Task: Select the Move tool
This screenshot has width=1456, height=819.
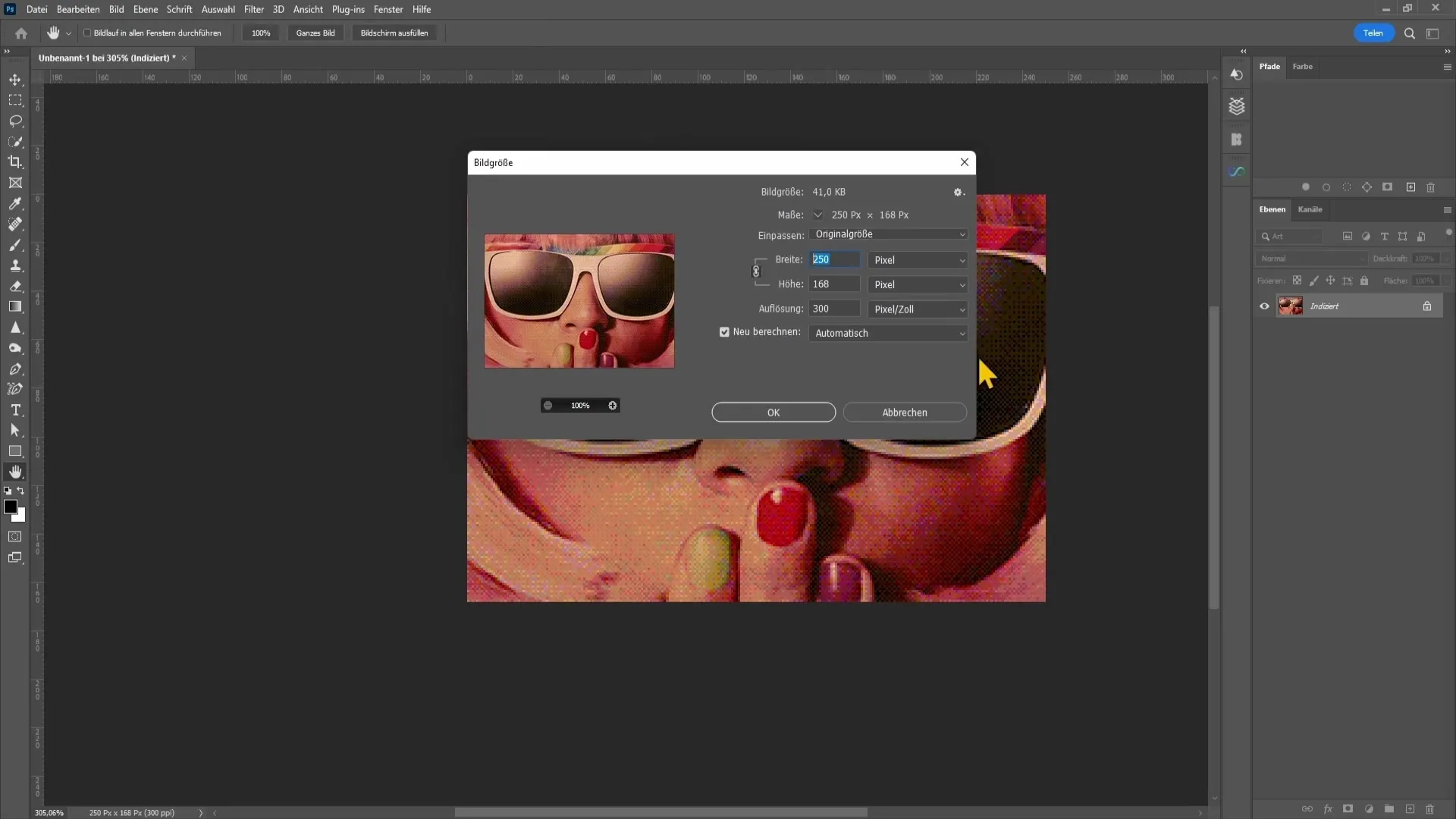Action: (x=15, y=80)
